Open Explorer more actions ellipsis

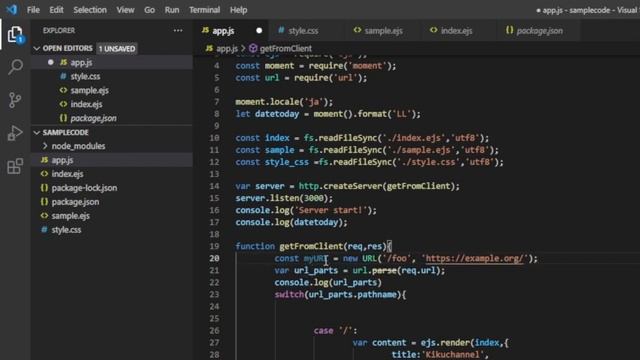pyautogui.click(x=178, y=31)
